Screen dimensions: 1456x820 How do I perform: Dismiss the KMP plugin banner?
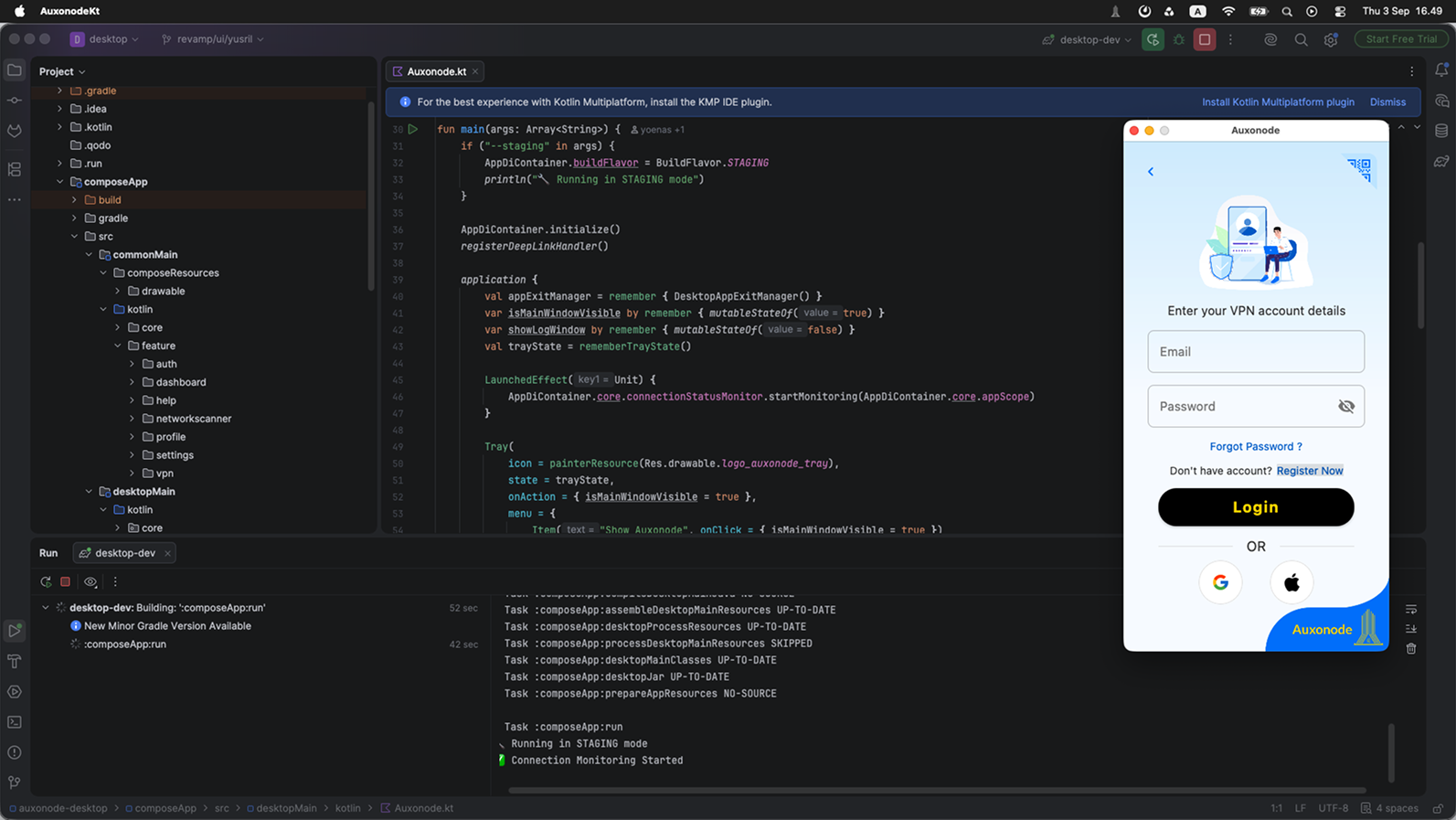(1387, 102)
